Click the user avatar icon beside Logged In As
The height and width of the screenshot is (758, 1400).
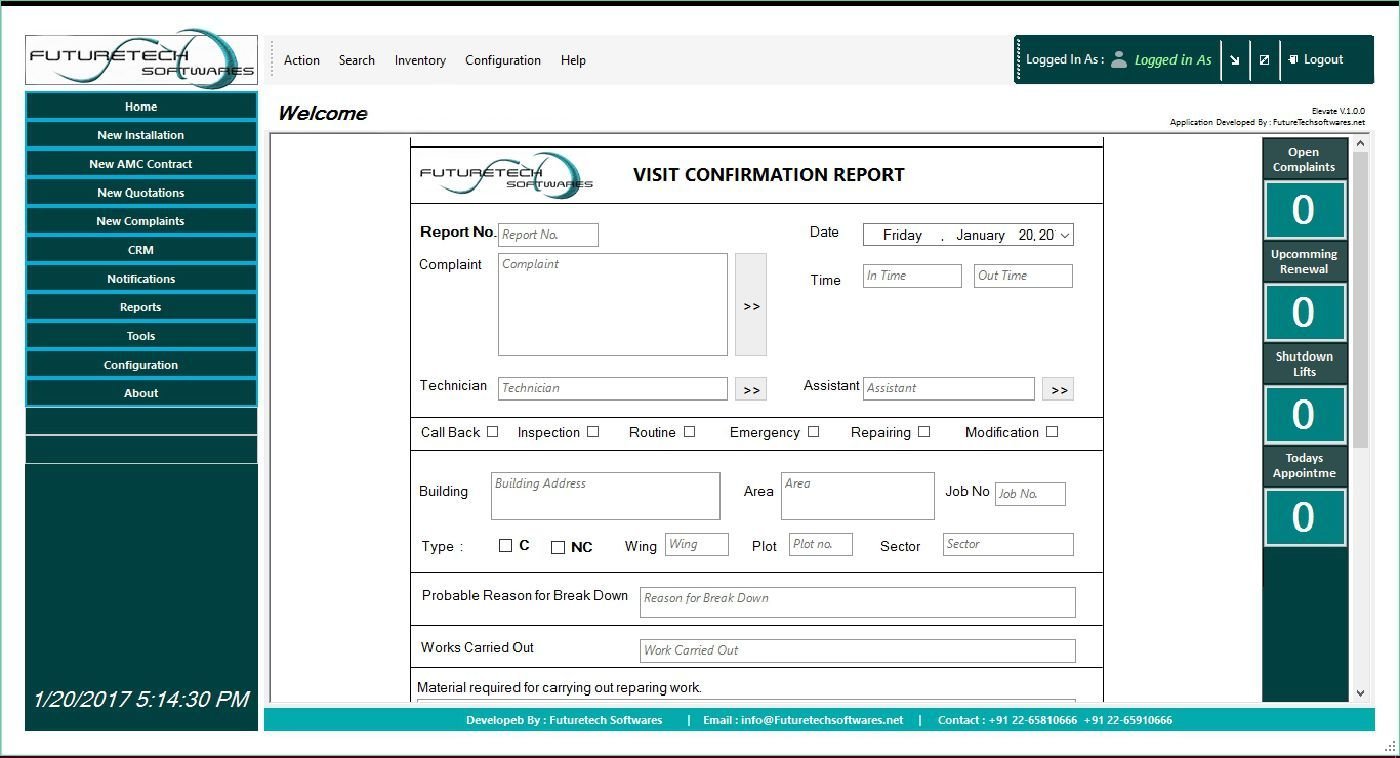[1119, 60]
